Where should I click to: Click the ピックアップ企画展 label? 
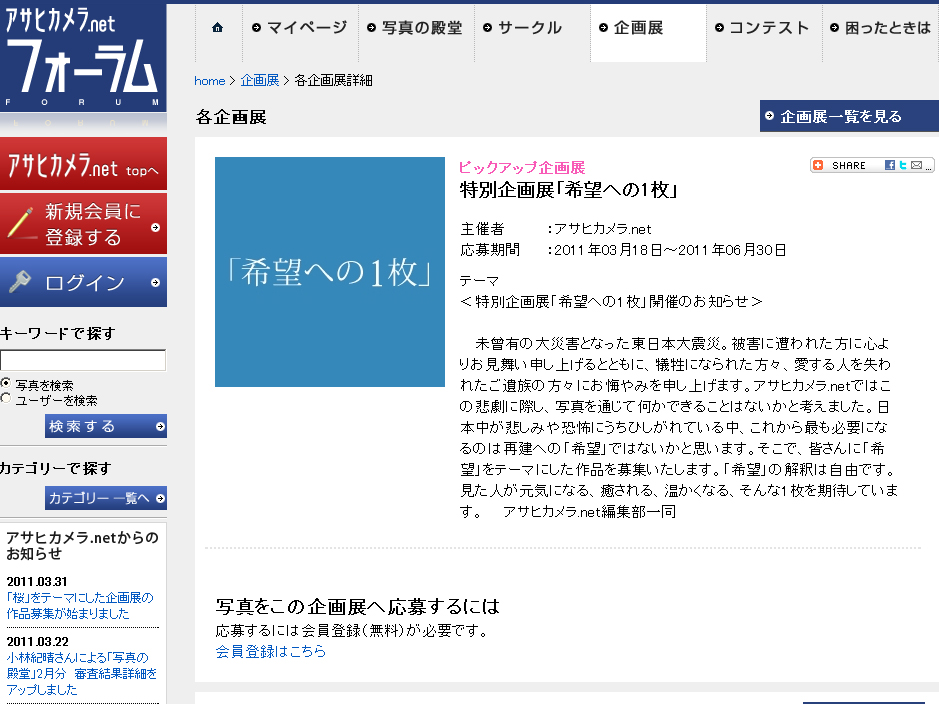click(x=522, y=168)
